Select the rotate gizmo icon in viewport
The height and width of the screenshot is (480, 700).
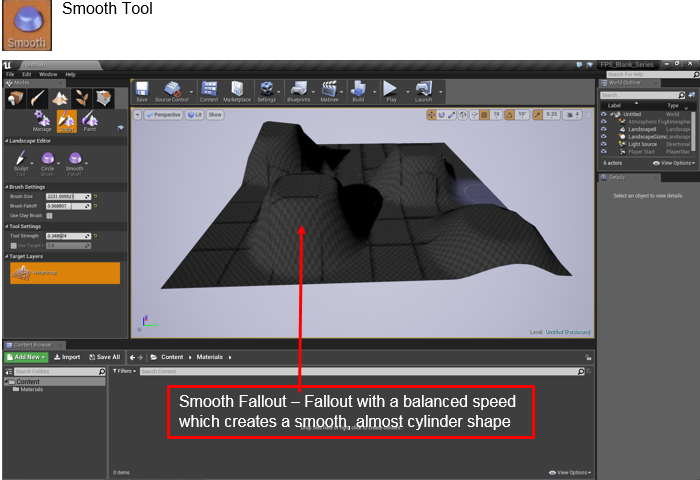(x=442, y=115)
